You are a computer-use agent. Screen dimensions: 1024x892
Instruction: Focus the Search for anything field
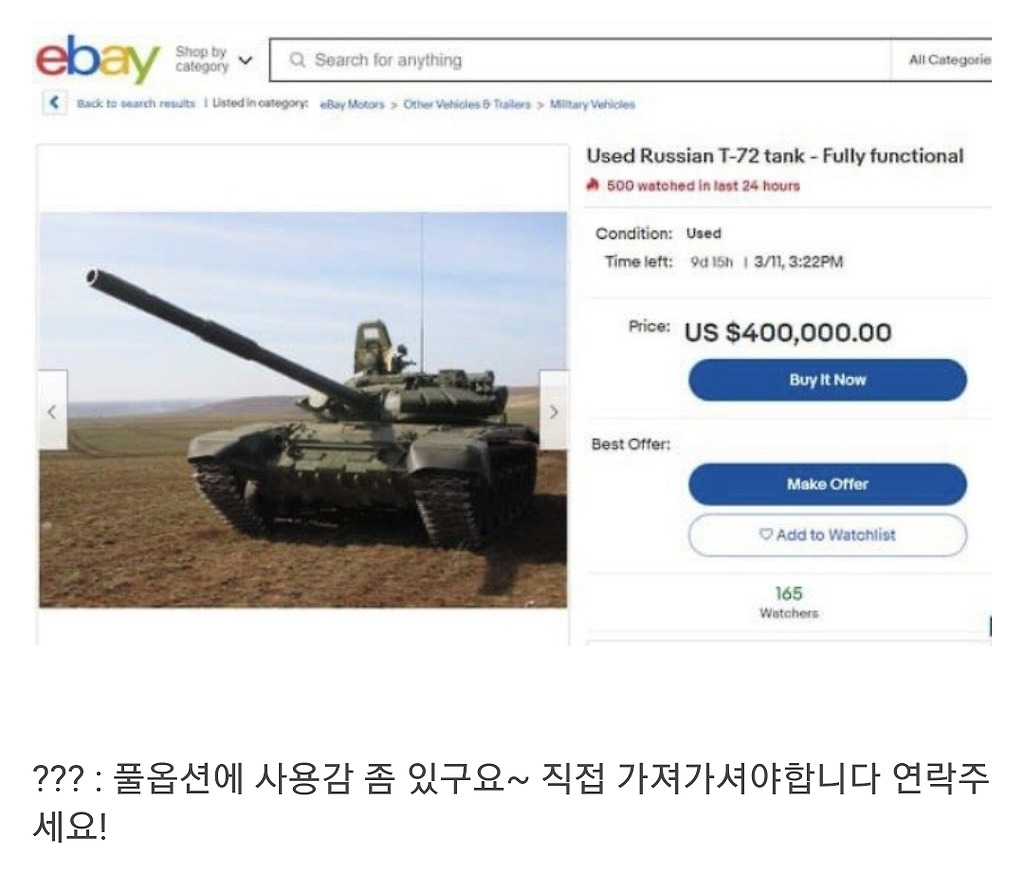click(x=580, y=60)
